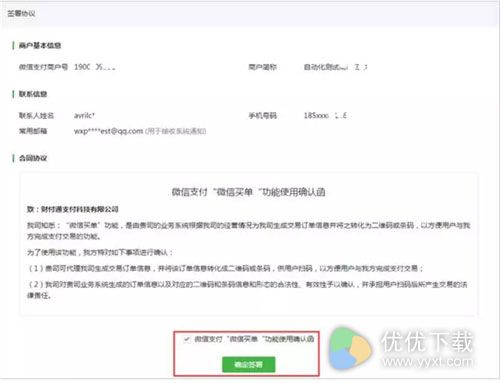Click the 手机号码 label
500x383 pixels.
262,116
